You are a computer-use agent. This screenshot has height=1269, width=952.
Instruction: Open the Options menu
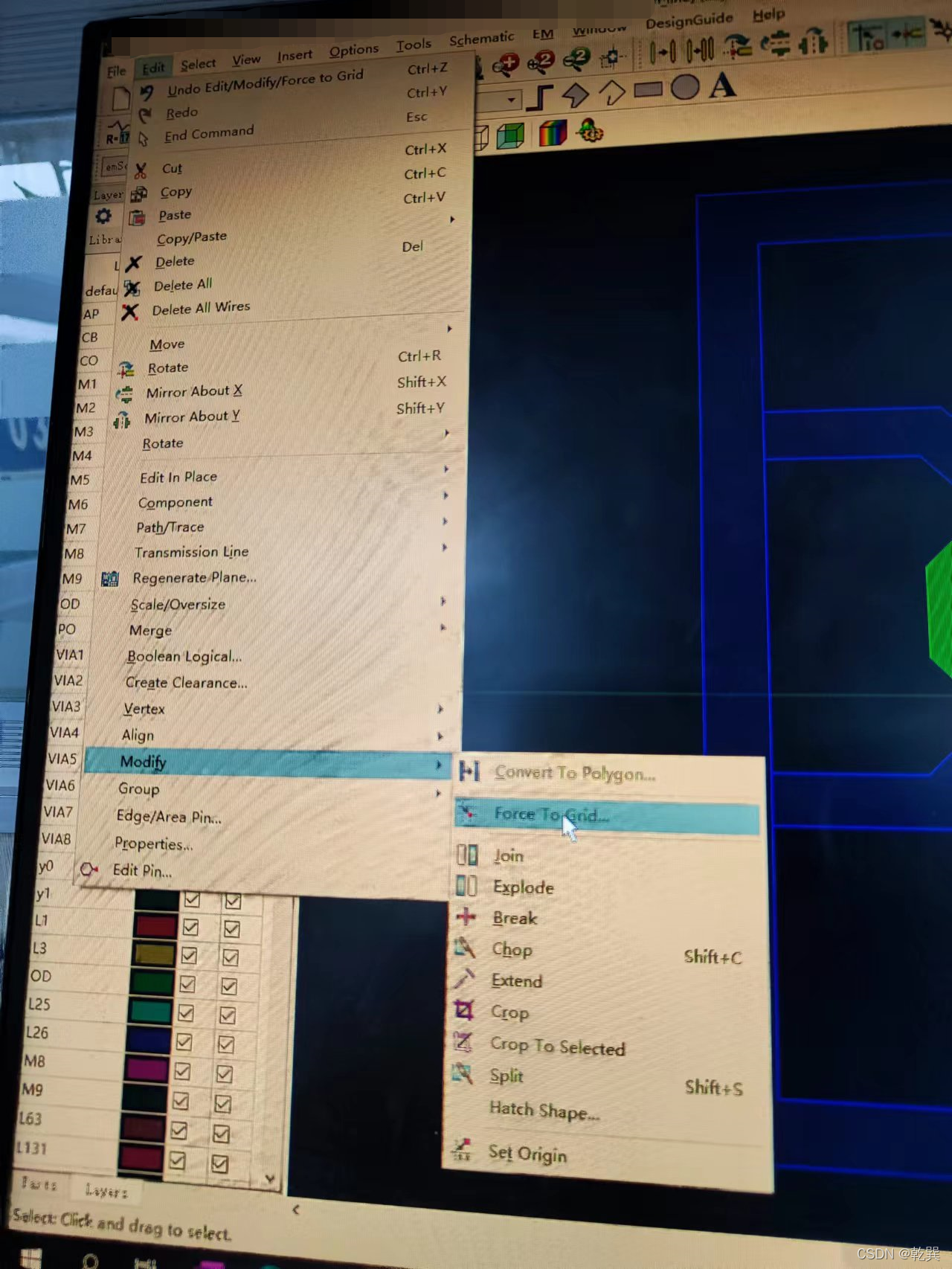pos(354,51)
